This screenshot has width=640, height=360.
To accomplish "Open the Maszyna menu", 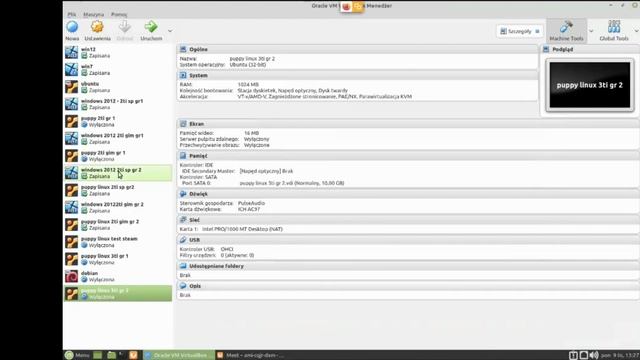I will (x=93, y=14).
